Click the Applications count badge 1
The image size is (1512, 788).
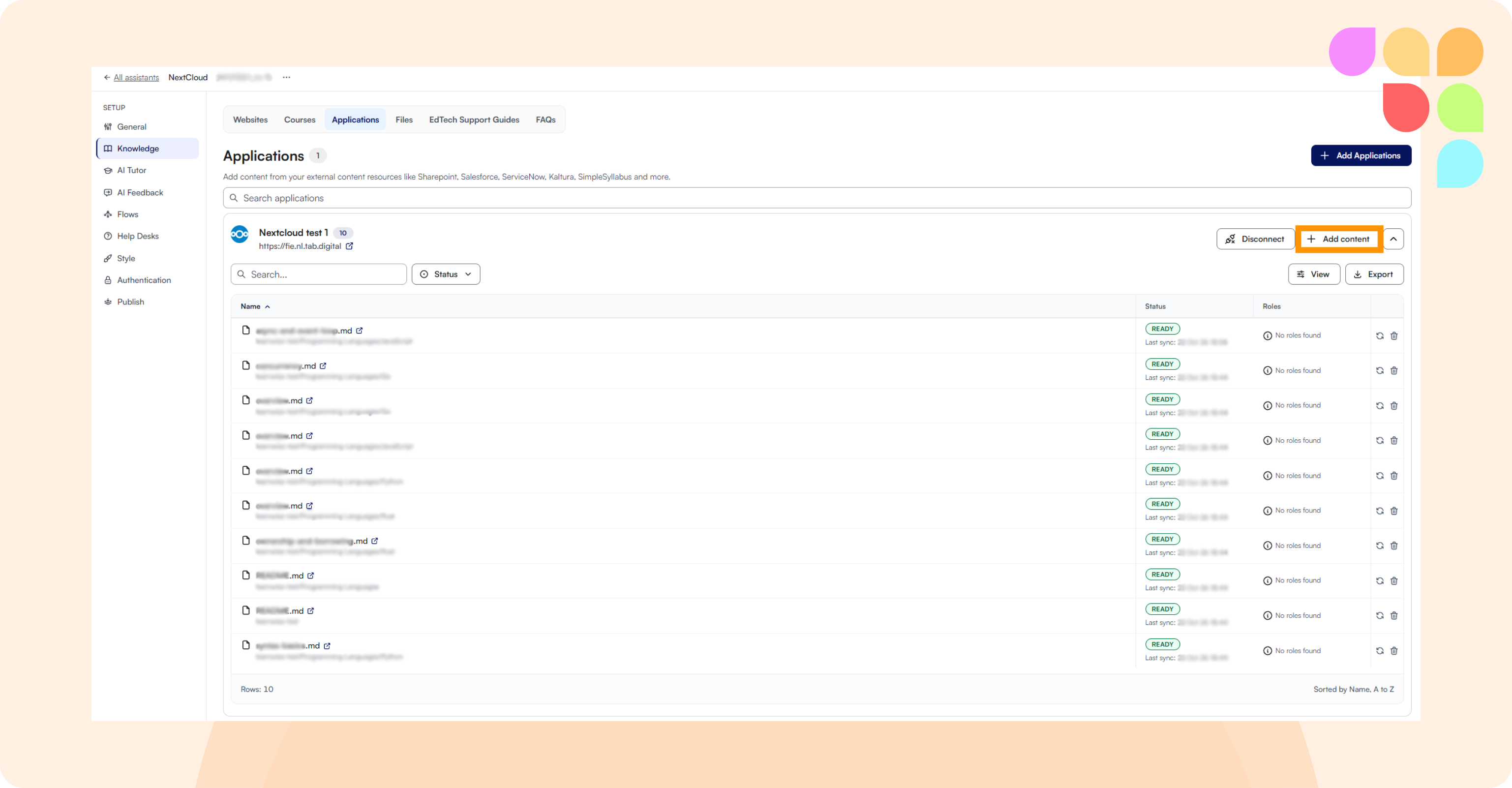(318, 155)
